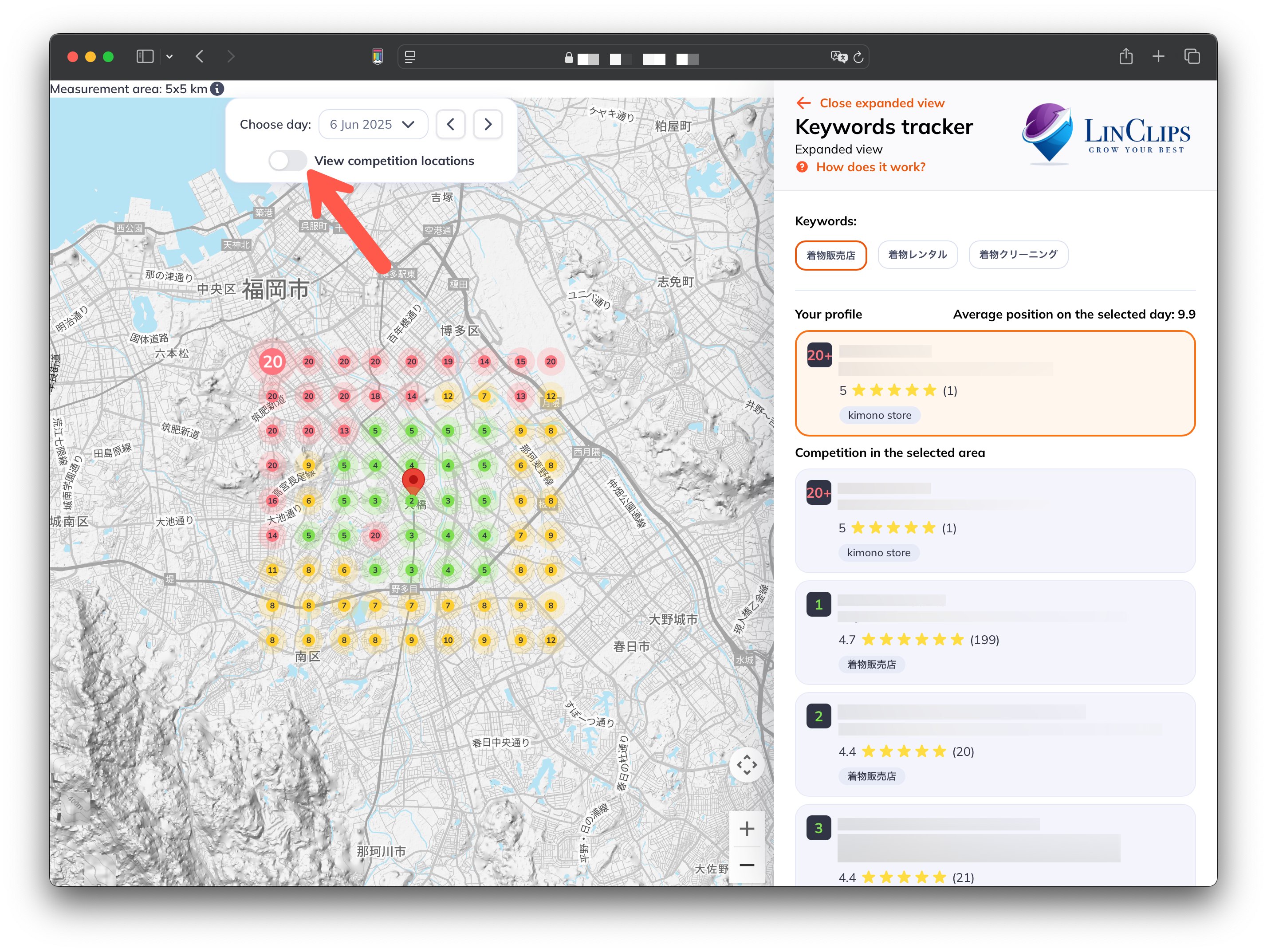Image resolution: width=1267 pixels, height=952 pixels.
Task: Click 着物販売店 tag in rank 2 card
Action: point(871,776)
